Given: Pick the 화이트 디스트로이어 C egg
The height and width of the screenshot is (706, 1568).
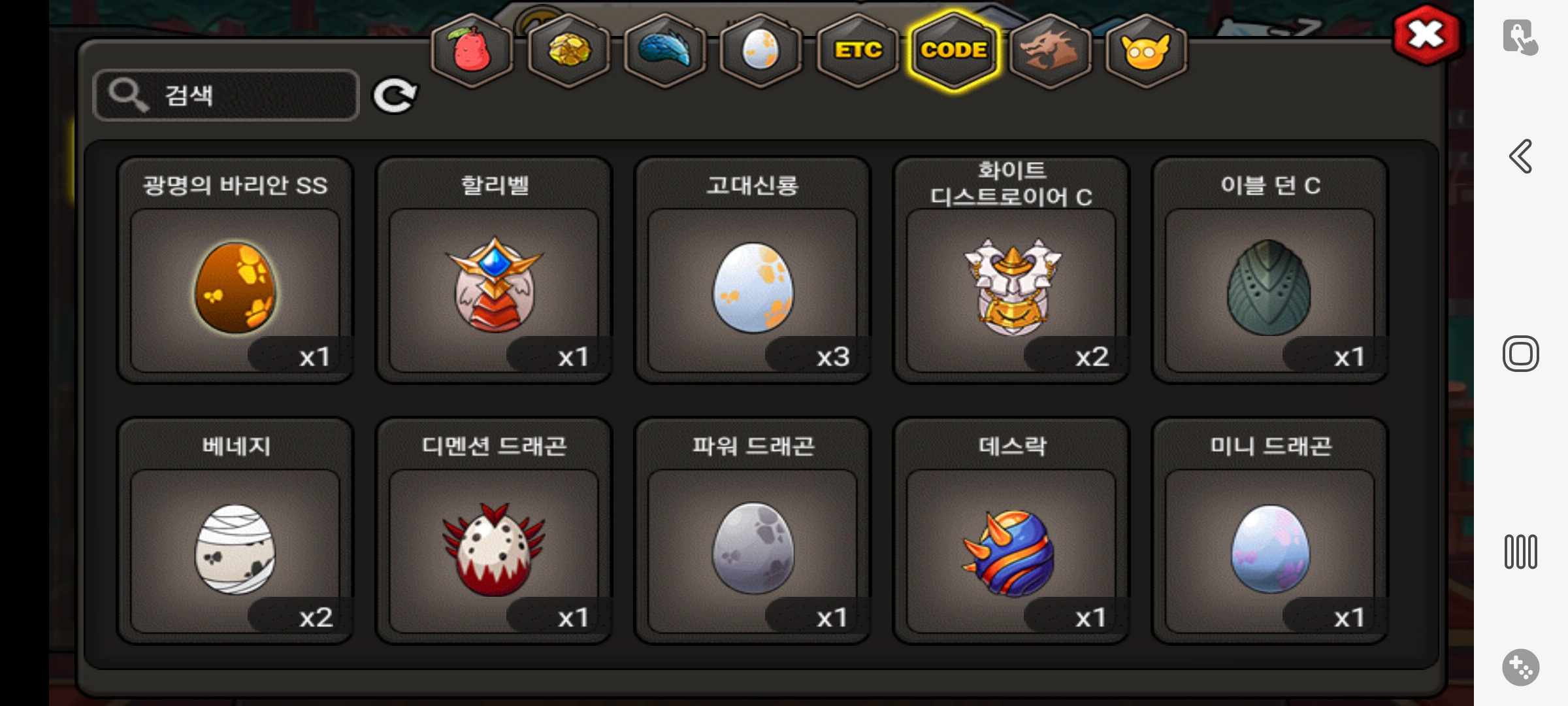Looking at the screenshot, I should coord(1011,270).
